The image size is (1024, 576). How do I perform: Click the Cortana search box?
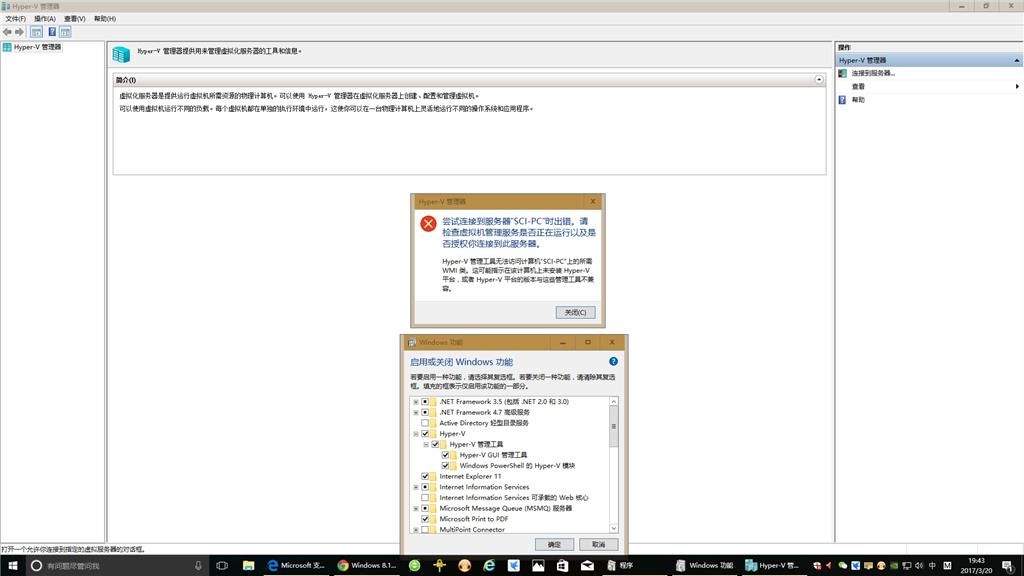118,566
